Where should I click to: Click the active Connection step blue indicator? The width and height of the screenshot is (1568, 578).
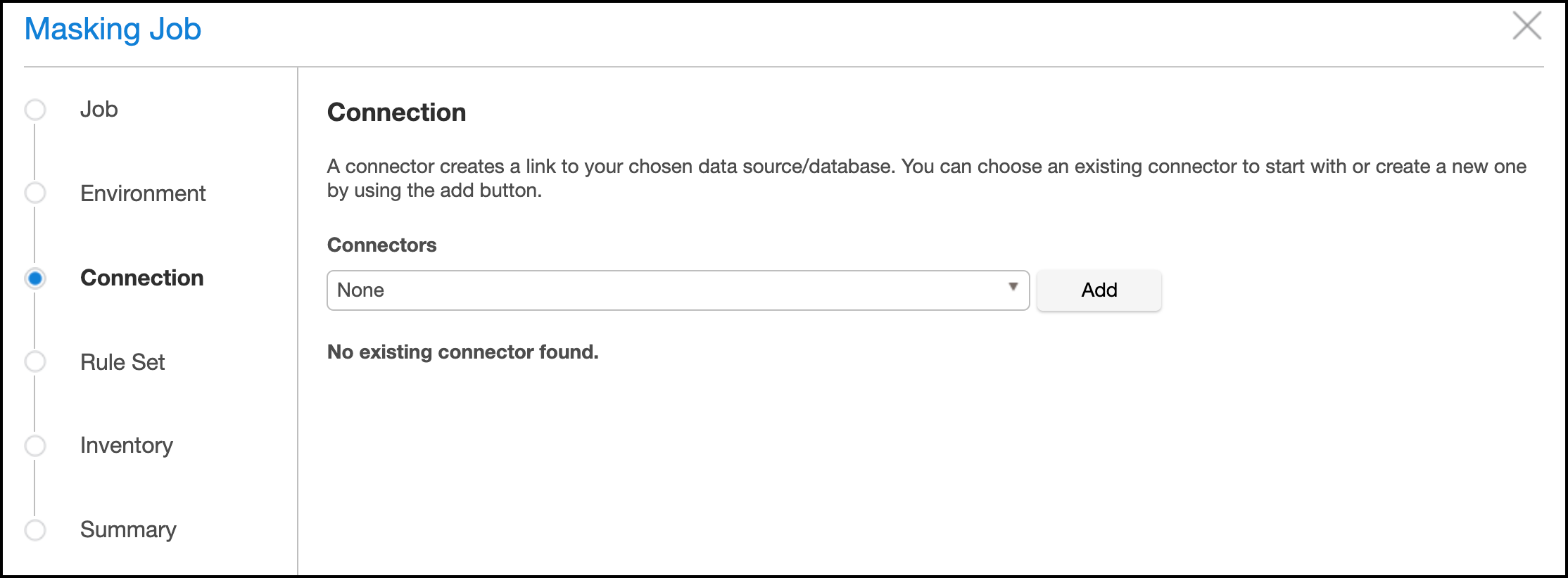click(x=35, y=278)
